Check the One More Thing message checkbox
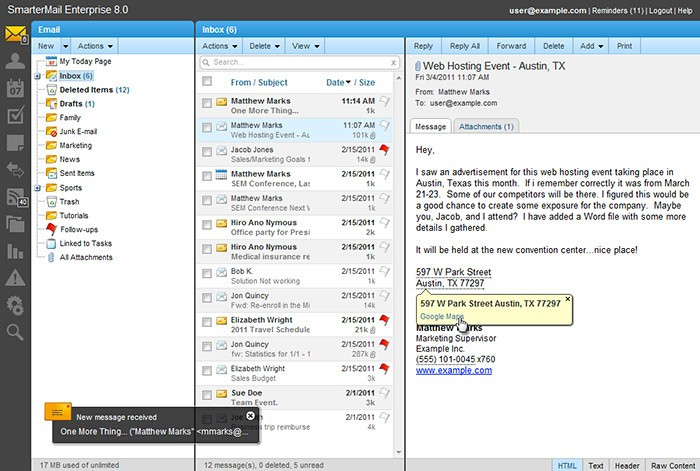Screen dimensions: 700x471 point(207,104)
